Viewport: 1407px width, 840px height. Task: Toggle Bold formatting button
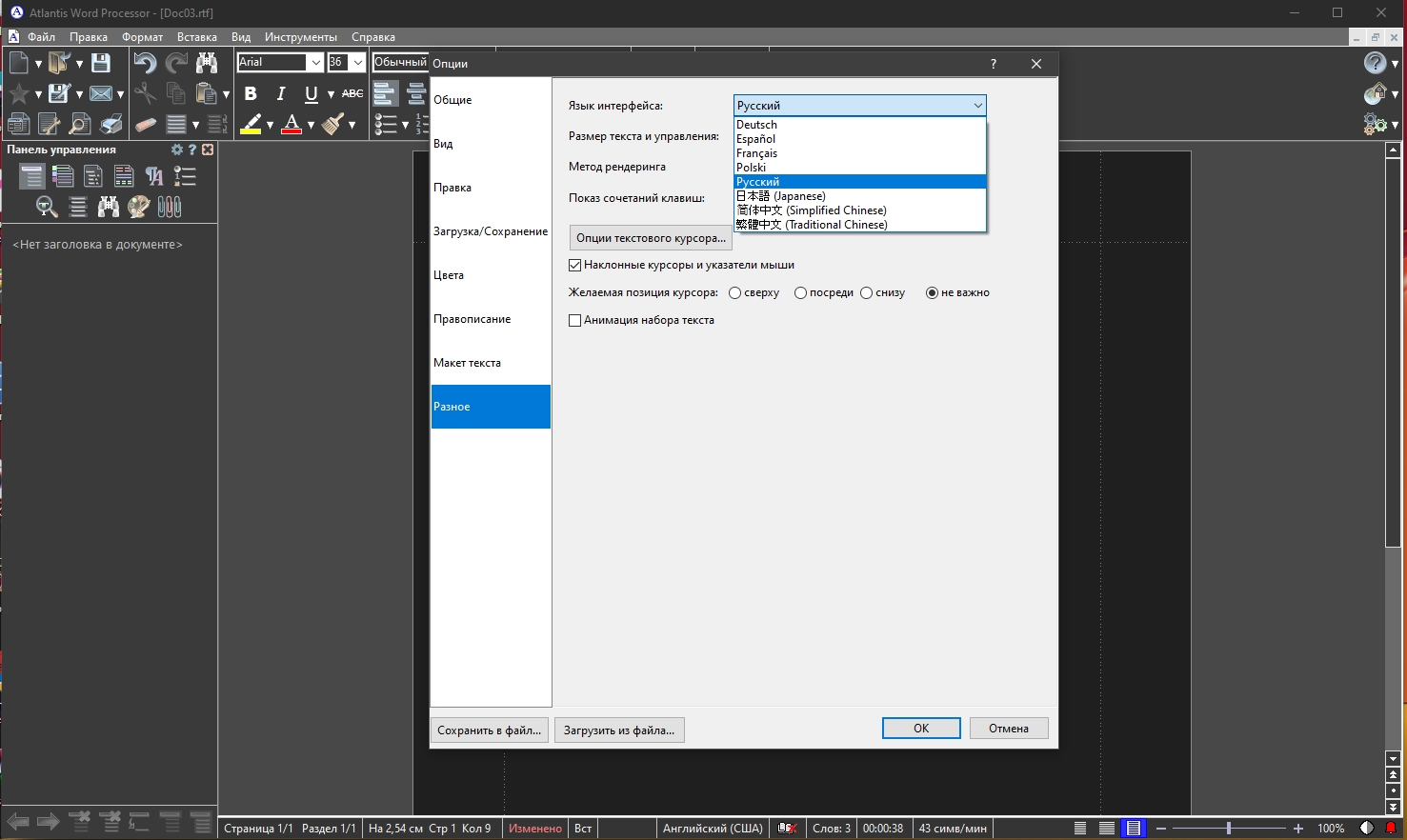coord(251,93)
